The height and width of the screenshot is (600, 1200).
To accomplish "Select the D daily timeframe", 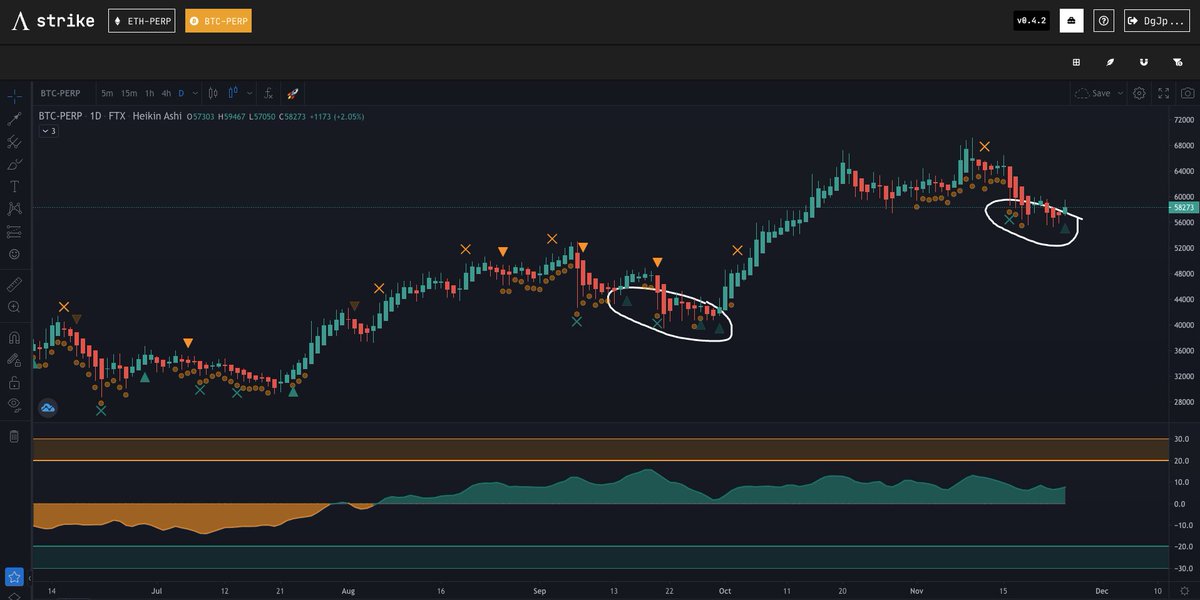I will click(181, 93).
